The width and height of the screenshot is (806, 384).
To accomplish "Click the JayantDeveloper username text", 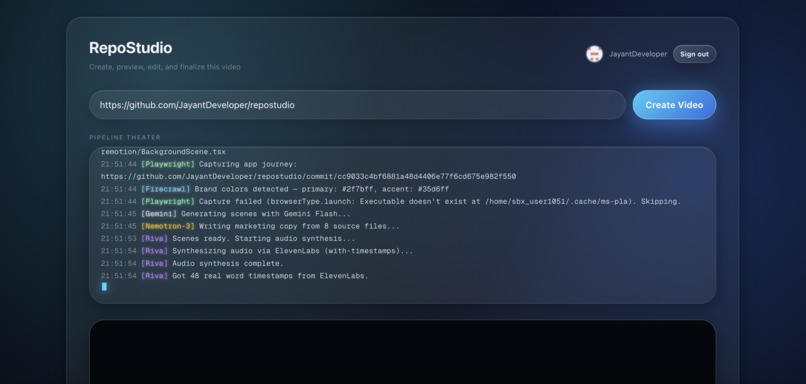I will [638, 54].
